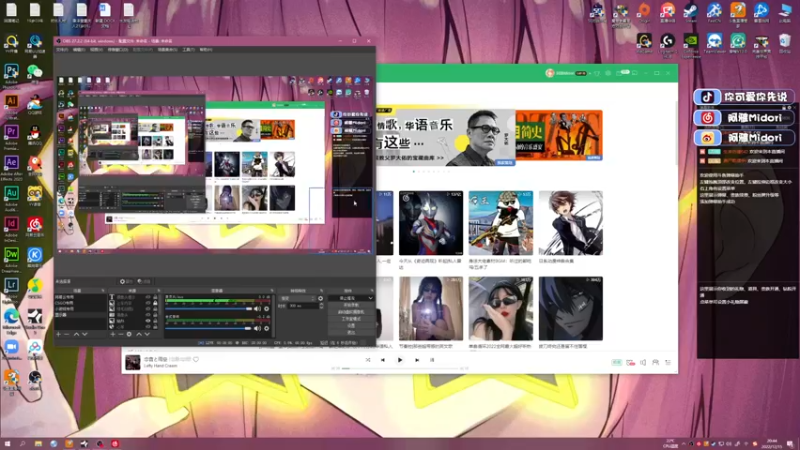The image size is (800, 450).
Task: Pop out the Audio Mixer dock panel
Action: click(x=272, y=290)
